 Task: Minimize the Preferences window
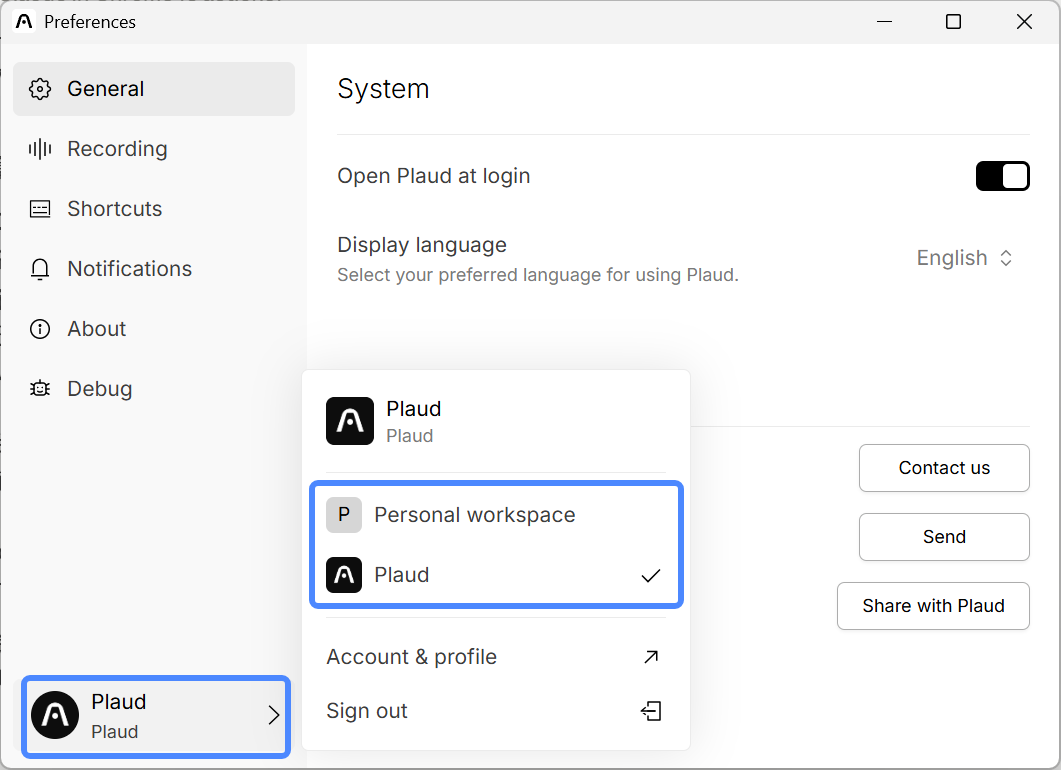[x=884, y=22]
